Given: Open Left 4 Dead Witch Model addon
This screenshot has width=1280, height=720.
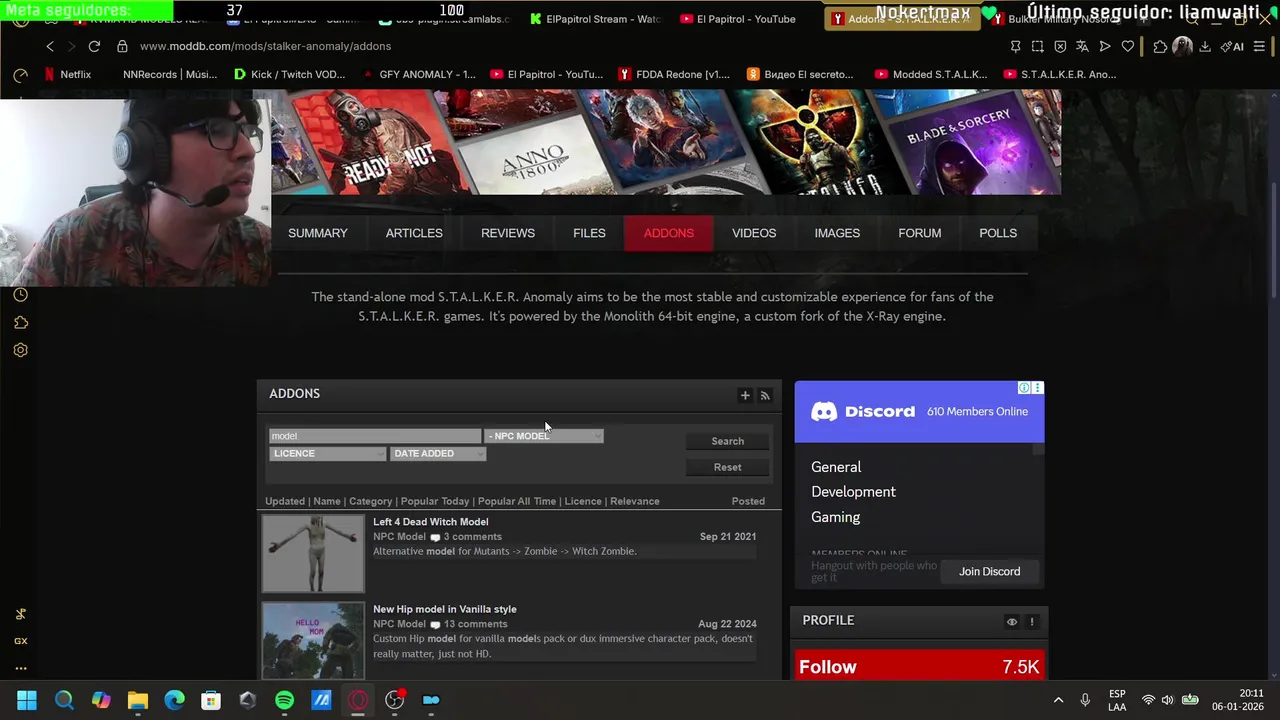Looking at the screenshot, I should 431,522.
